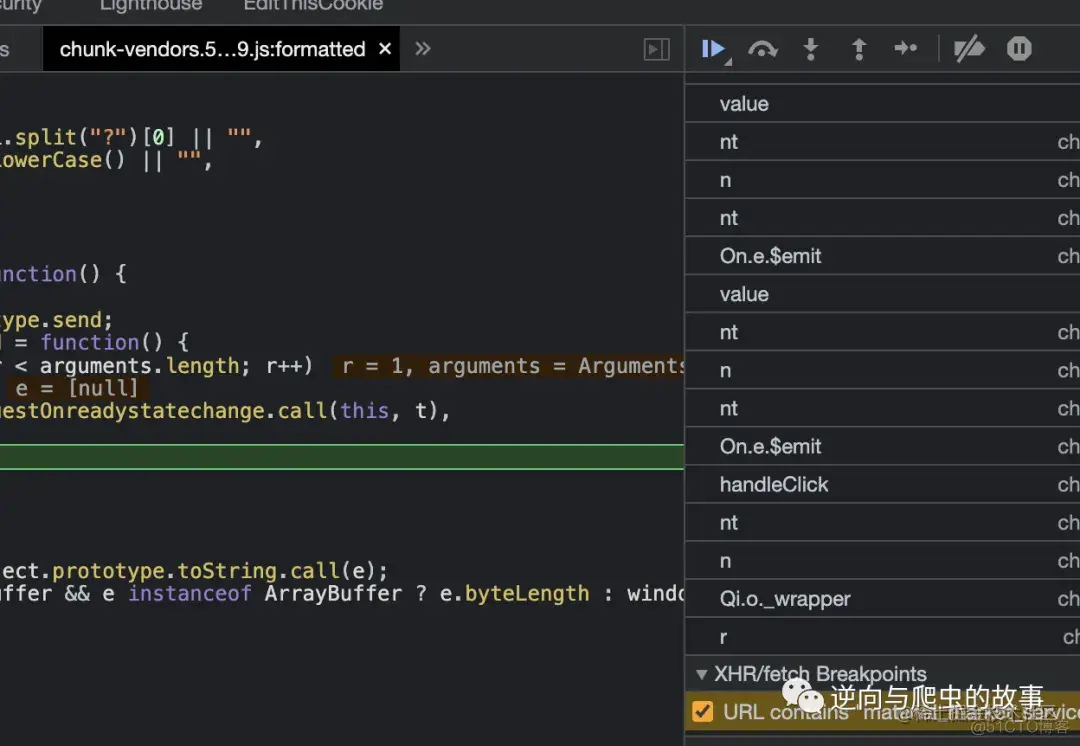
Task: Open the Lighthouse panel tab
Action: point(151,6)
